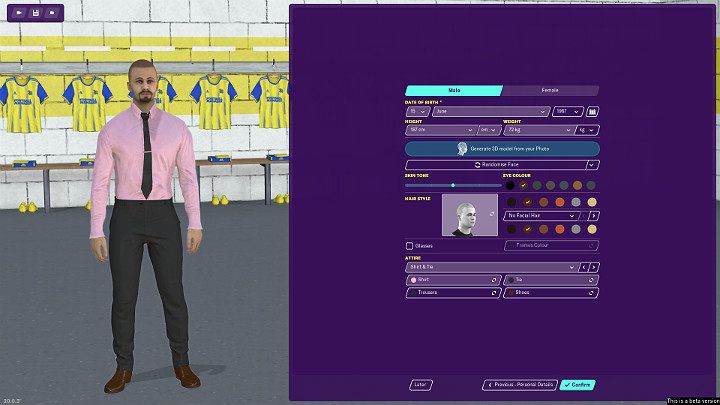This screenshot has width=720, height=405.
Task: Click the circular-arrow icon in the Shirt field
Action: coord(494,280)
